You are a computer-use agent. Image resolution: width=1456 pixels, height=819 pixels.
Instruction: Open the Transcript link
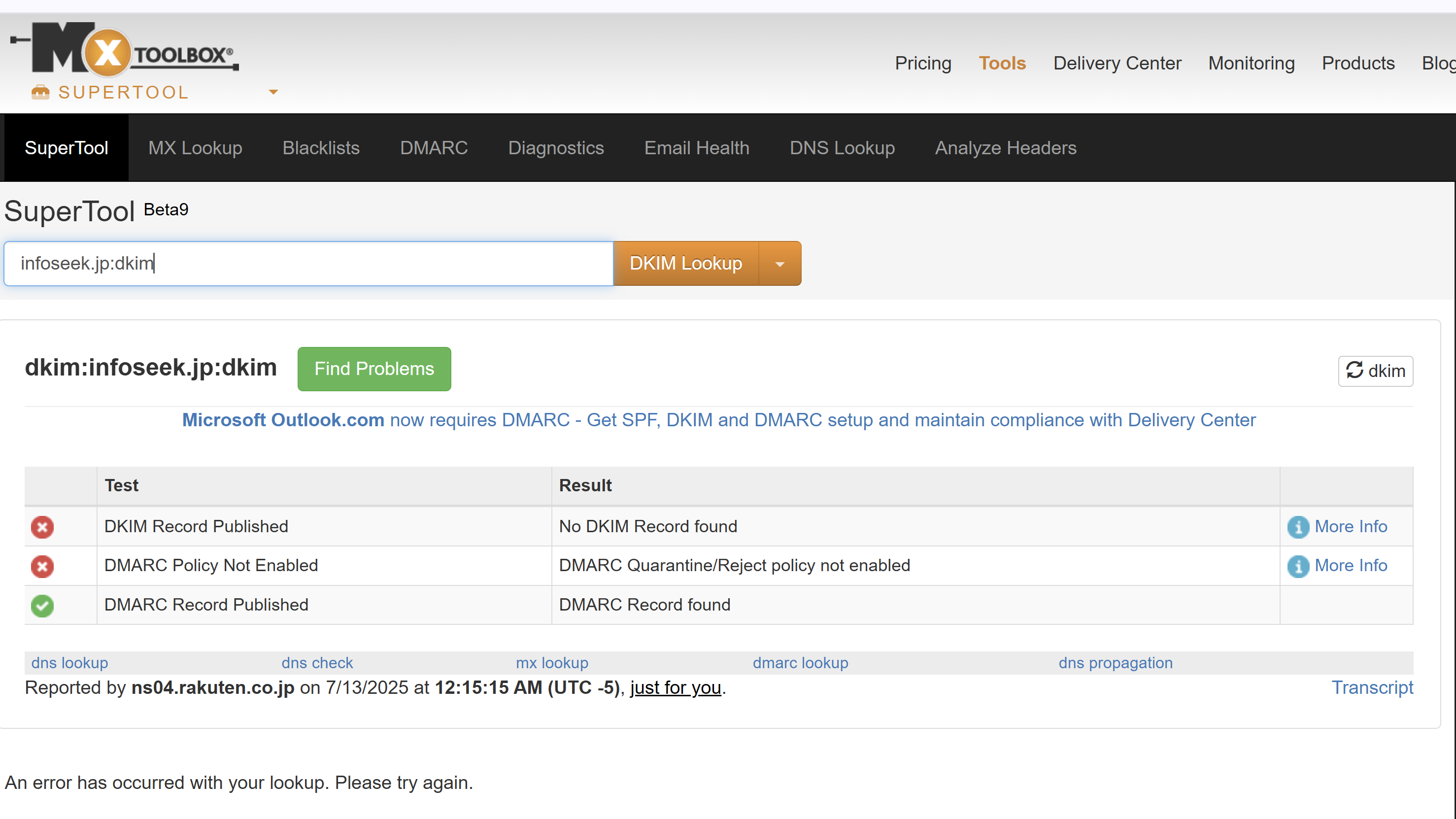pos(1372,687)
